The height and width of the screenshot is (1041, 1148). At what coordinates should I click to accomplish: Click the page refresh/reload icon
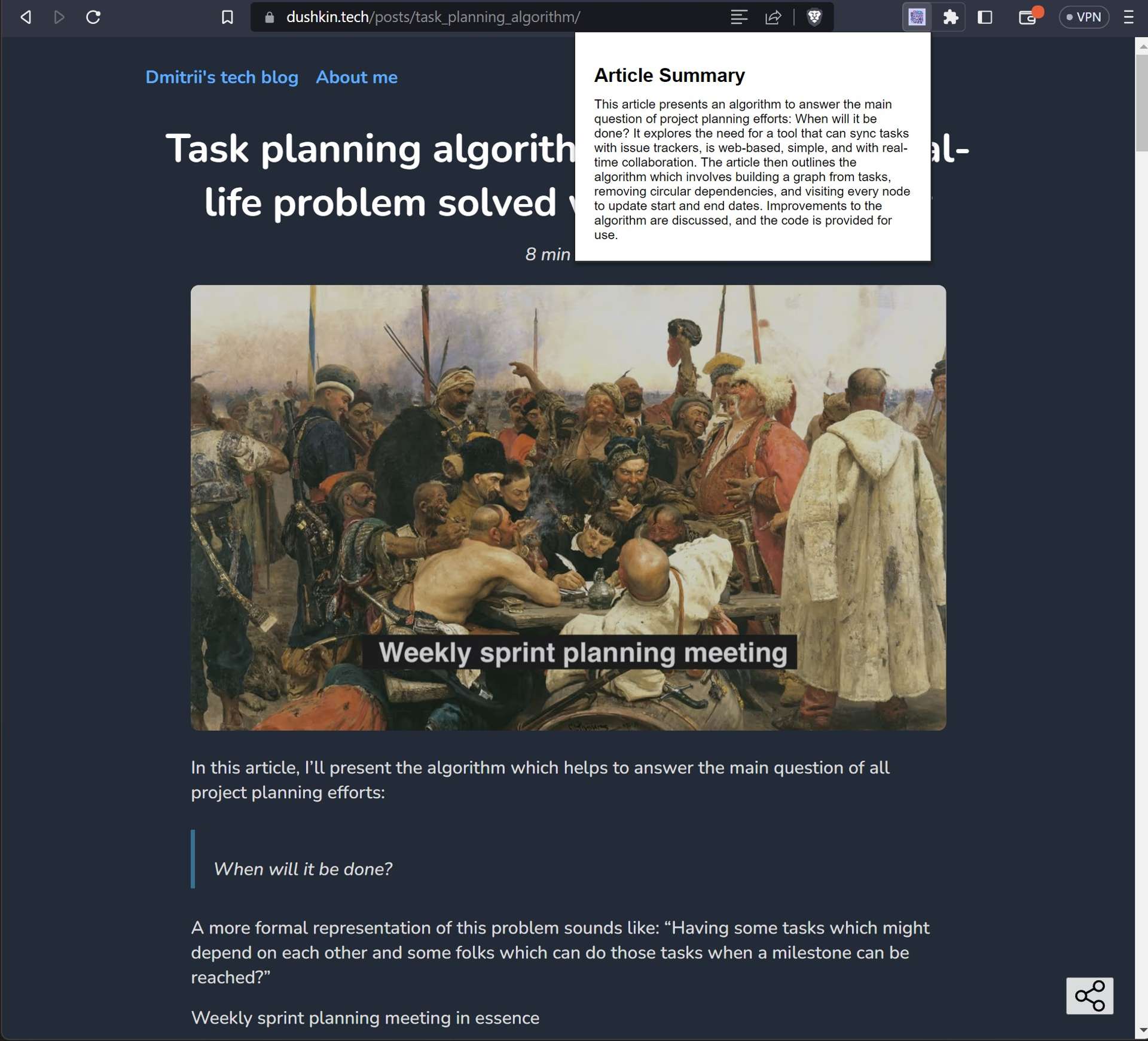[93, 17]
